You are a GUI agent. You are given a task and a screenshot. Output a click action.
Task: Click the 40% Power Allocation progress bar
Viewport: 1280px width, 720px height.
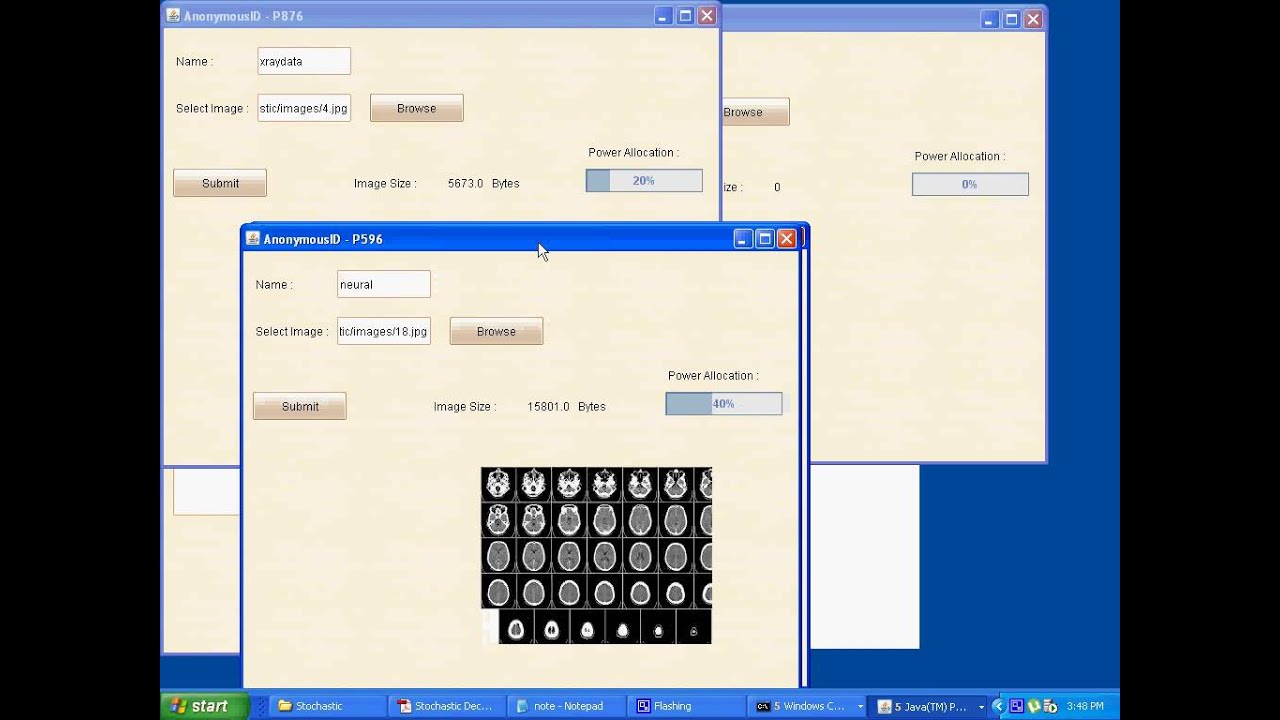[x=724, y=404]
